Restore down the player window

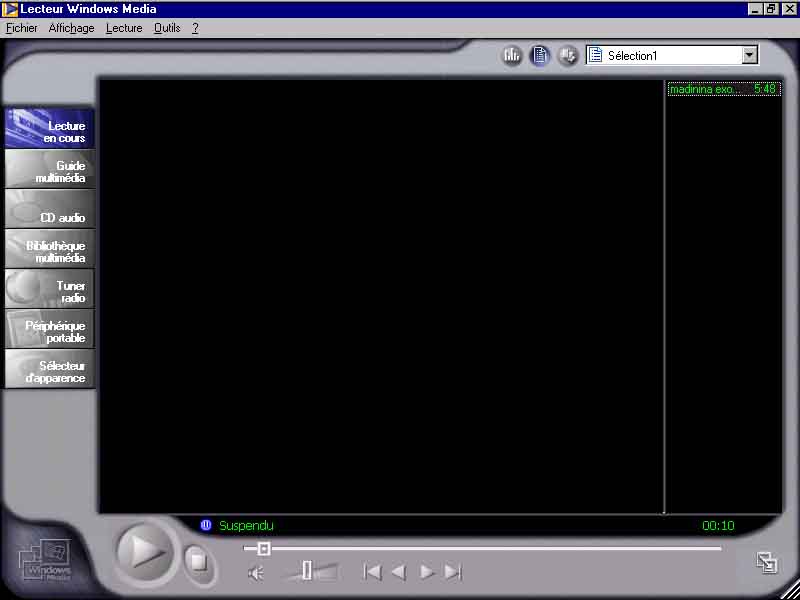pyautogui.click(x=771, y=9)
